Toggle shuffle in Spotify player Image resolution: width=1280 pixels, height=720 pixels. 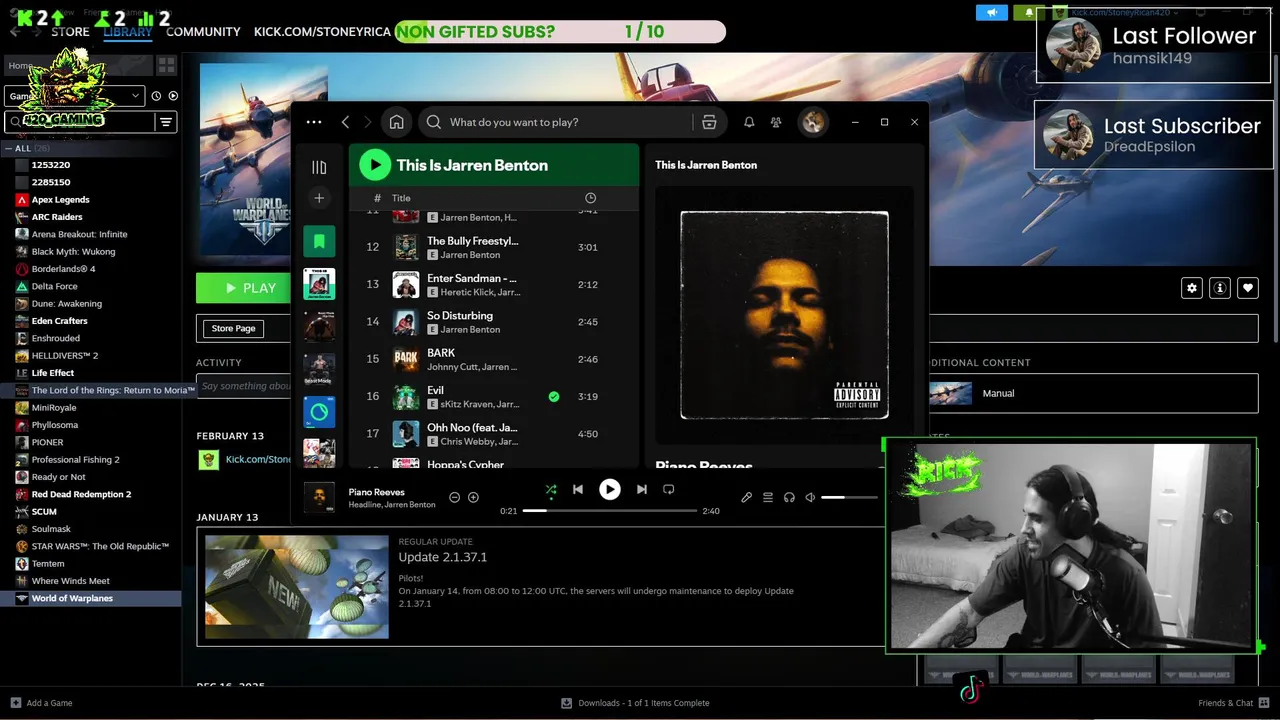551,490
